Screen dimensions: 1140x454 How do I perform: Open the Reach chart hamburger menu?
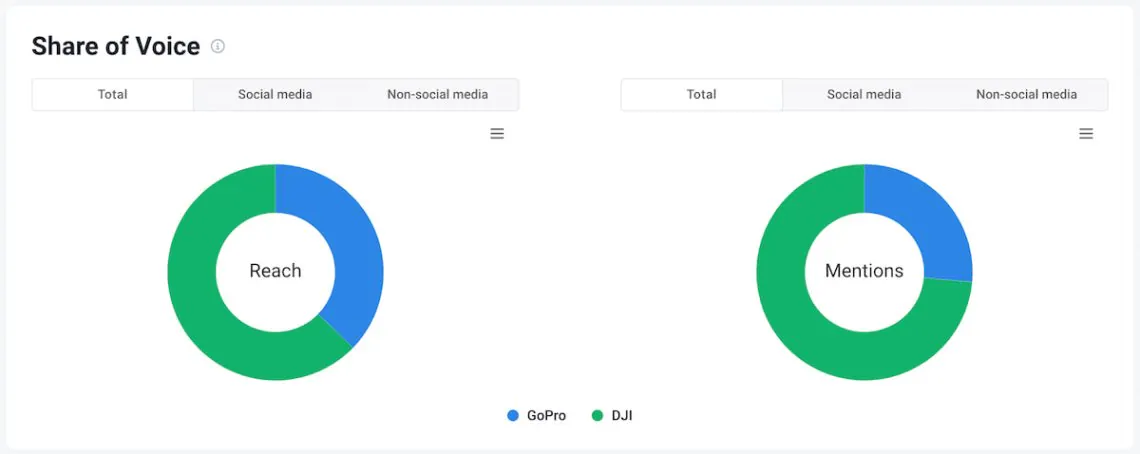pos(497,134)
